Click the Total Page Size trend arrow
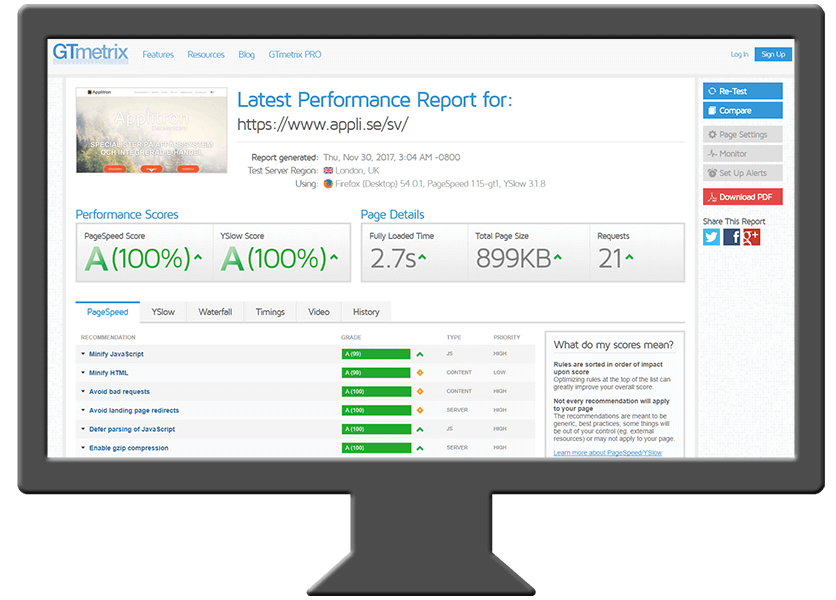This screenshot has width=836, height=600. point(557,257)
